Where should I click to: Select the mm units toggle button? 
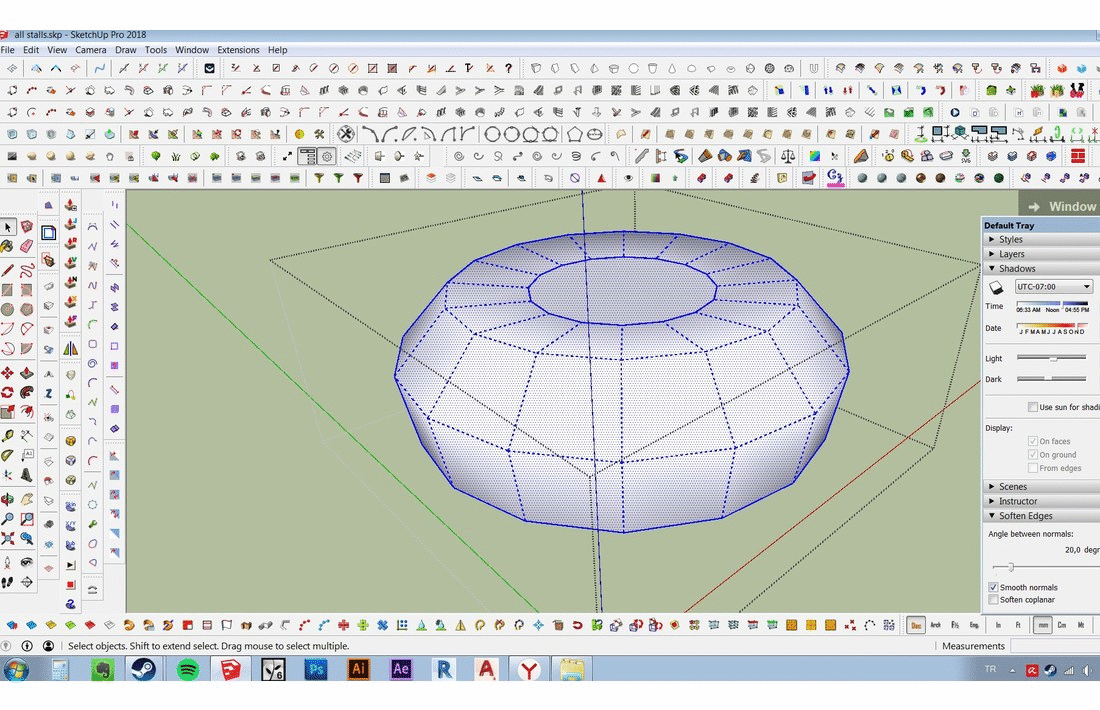point(1043,624)
